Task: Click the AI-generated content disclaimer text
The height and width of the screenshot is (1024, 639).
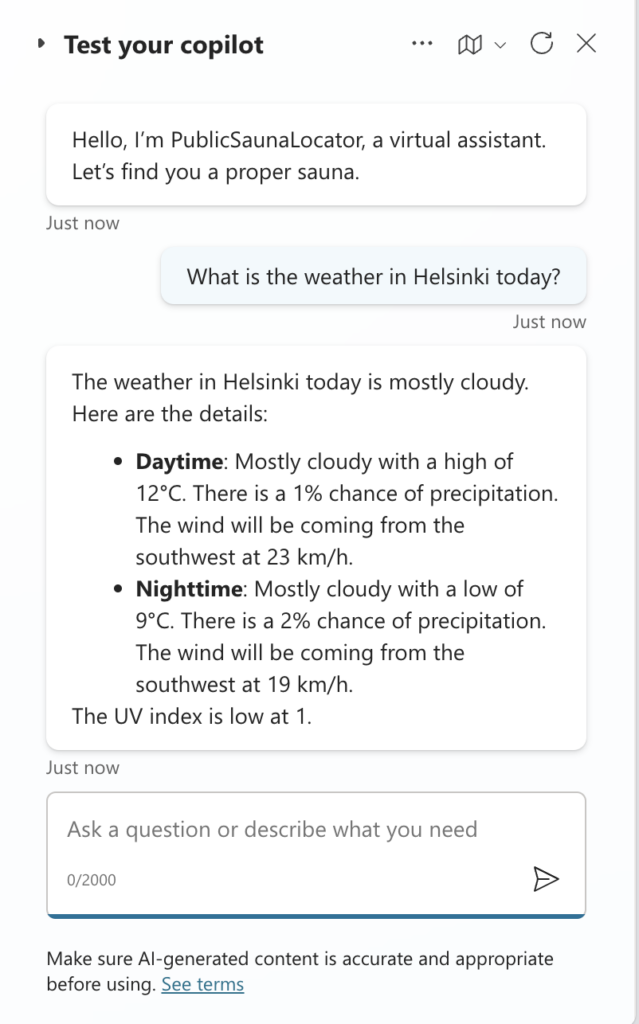Action: tap(300, 959)
